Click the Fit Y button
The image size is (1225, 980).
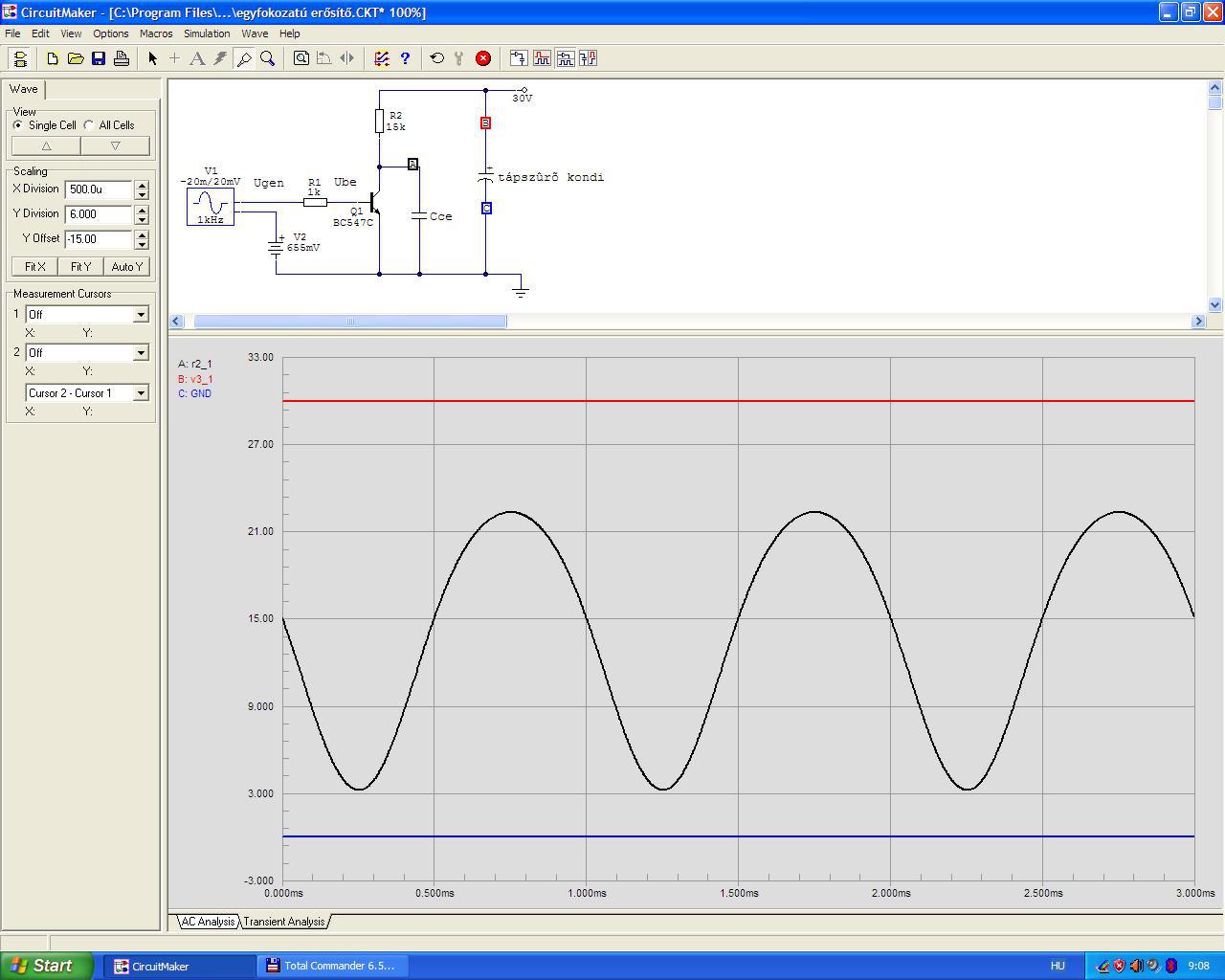(x=81, y=267)
